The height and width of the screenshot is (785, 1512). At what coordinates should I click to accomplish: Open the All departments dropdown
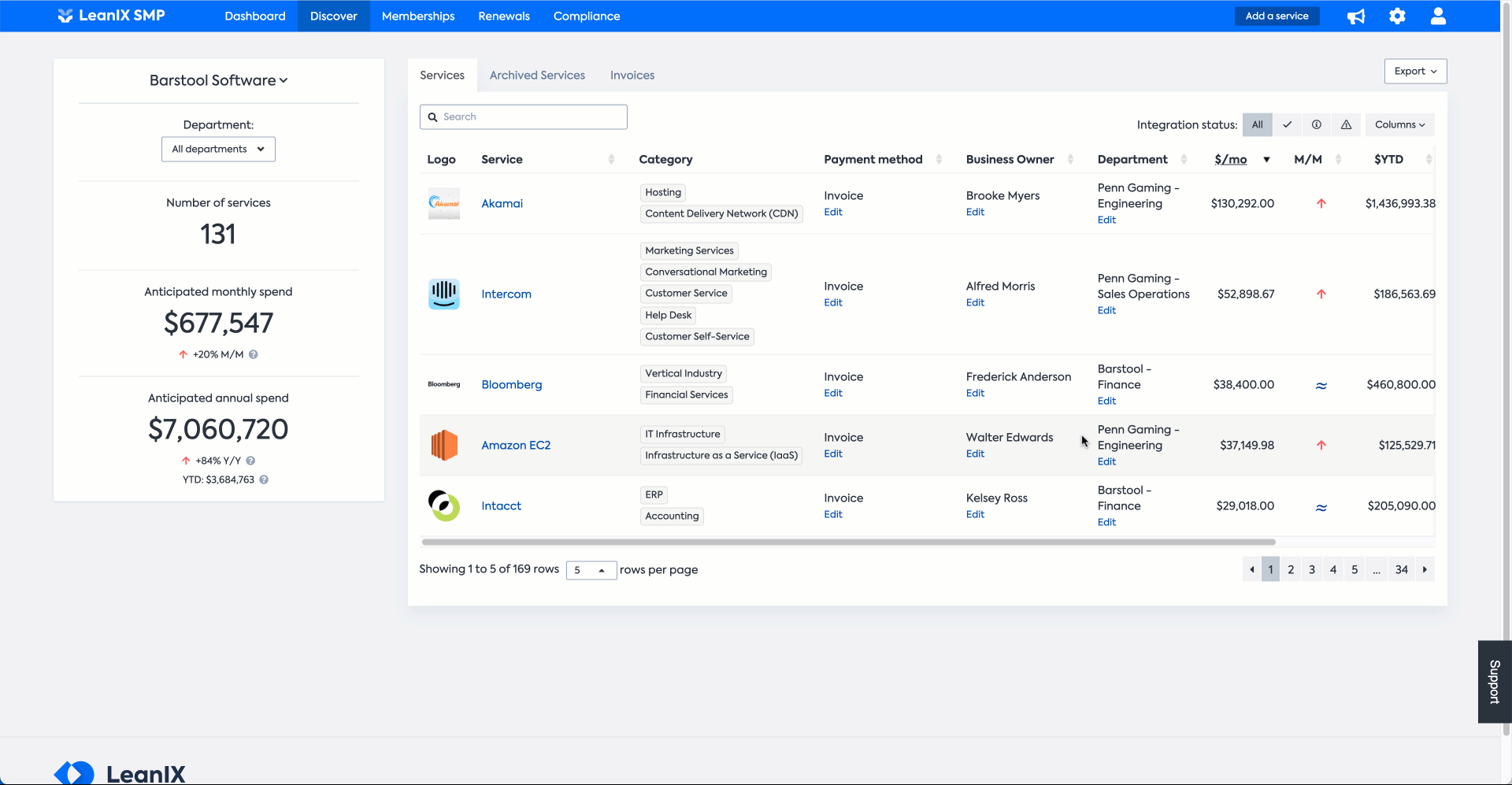[x=218, y=150]
